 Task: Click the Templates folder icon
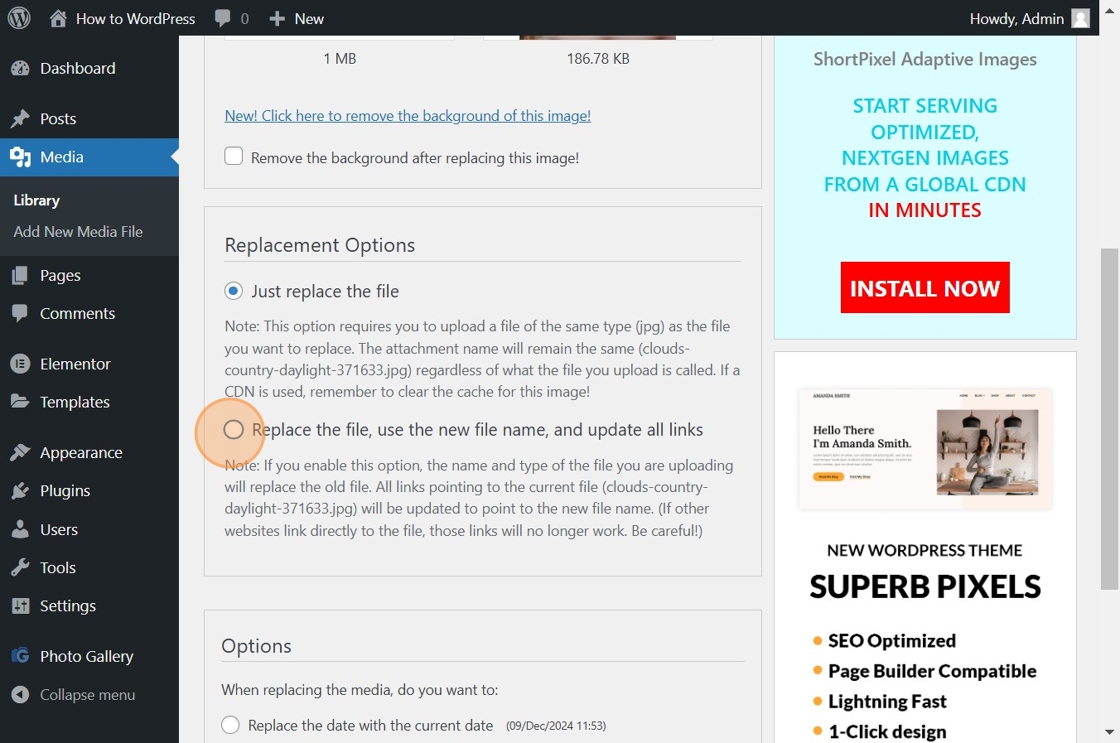pyautogui.click(x=20, y=402)
